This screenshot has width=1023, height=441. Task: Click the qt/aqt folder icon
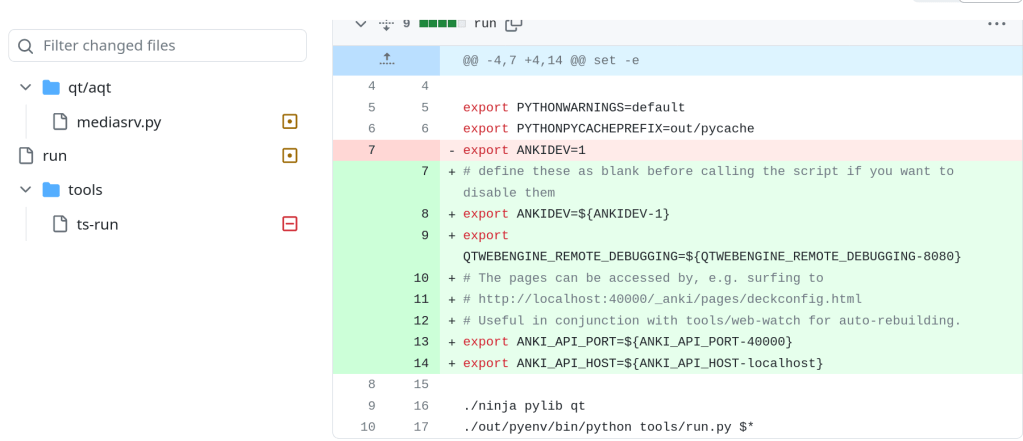click(51, 88)
